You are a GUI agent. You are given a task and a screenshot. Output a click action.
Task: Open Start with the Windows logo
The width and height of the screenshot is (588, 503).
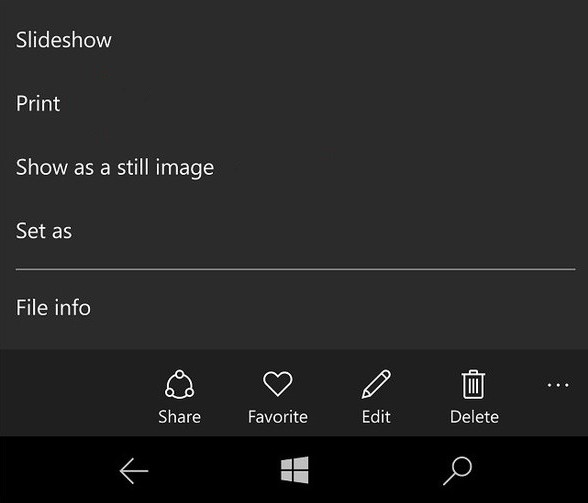pos(295,470)
